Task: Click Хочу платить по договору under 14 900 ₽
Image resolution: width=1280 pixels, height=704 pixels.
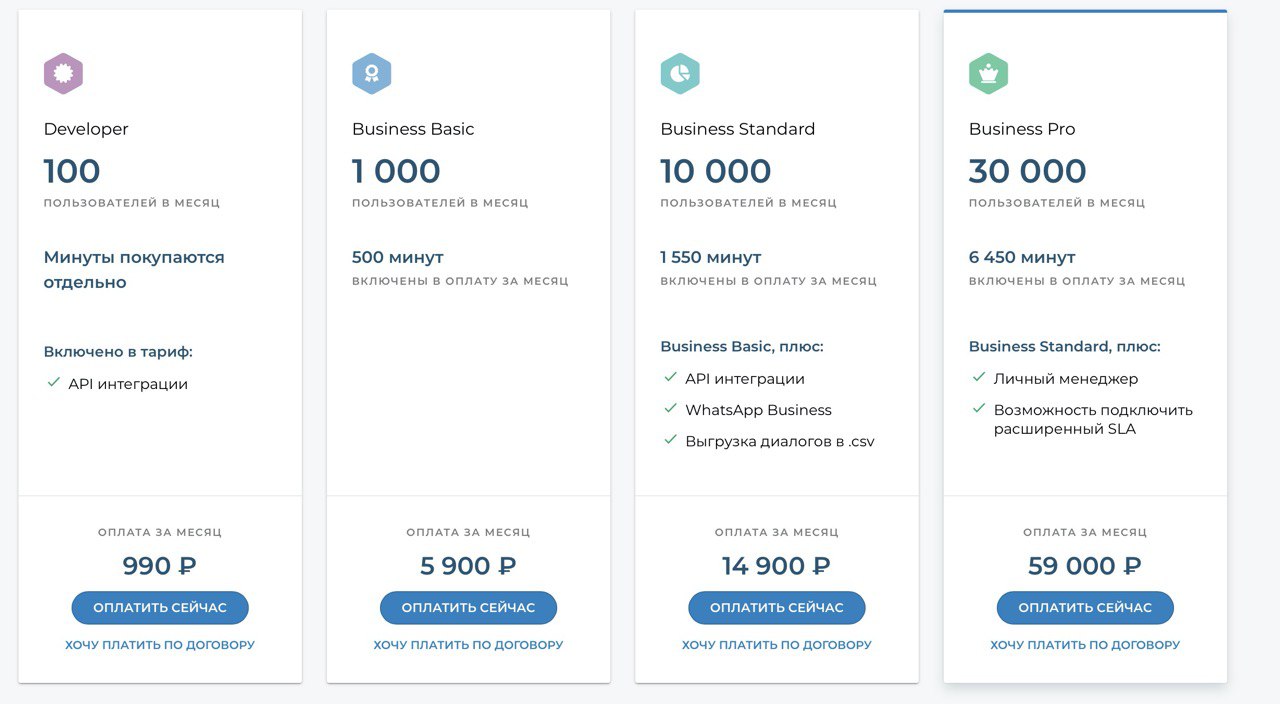Action: click(777, 645)
